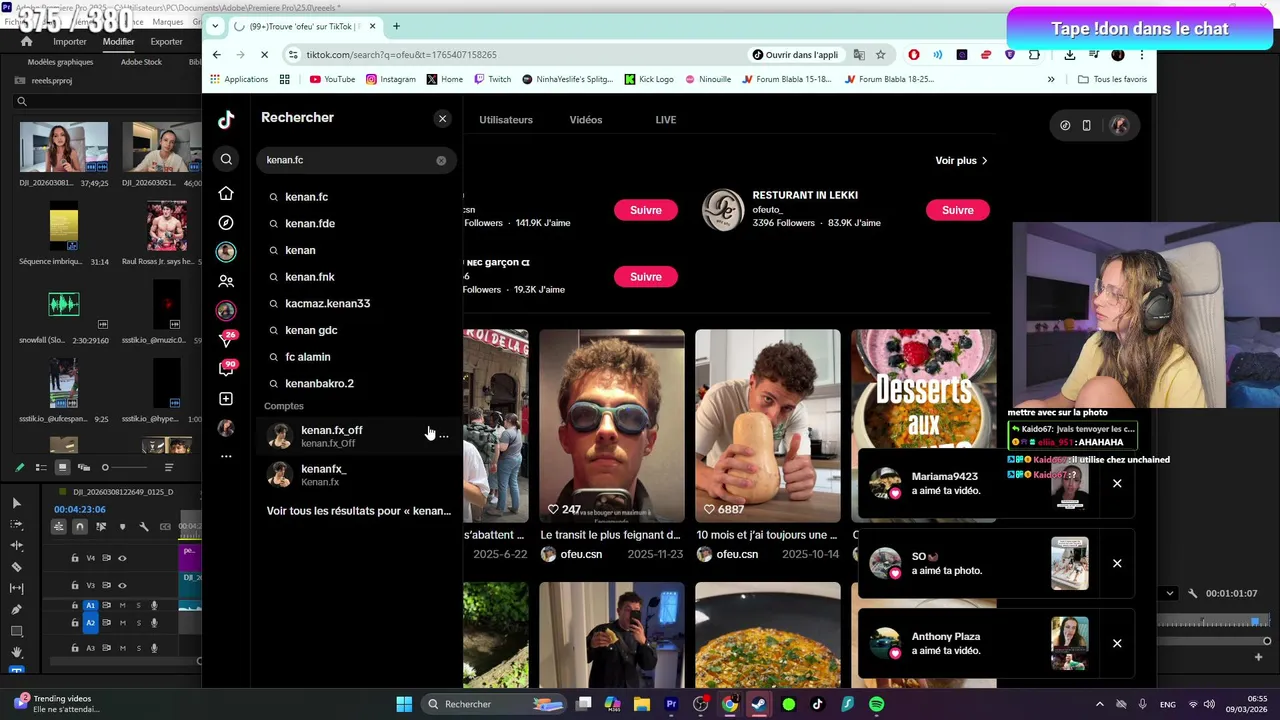1280x720 pixels.
Task: Open timeline wrench display settings
Action: coord(144,526)
